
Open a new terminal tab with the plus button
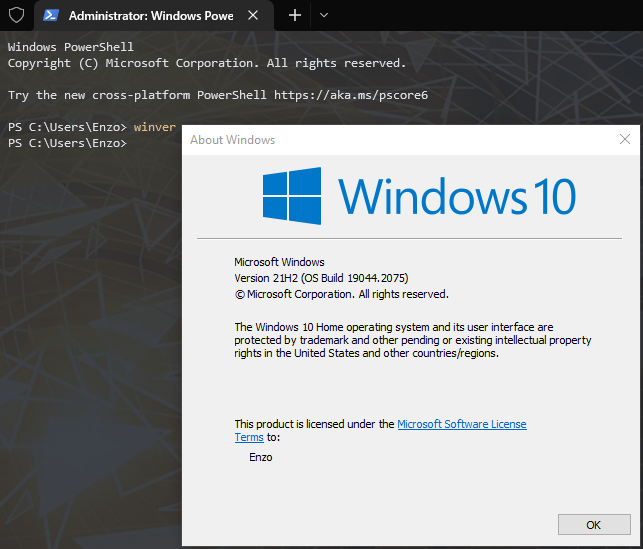click(x=294, y=16)
